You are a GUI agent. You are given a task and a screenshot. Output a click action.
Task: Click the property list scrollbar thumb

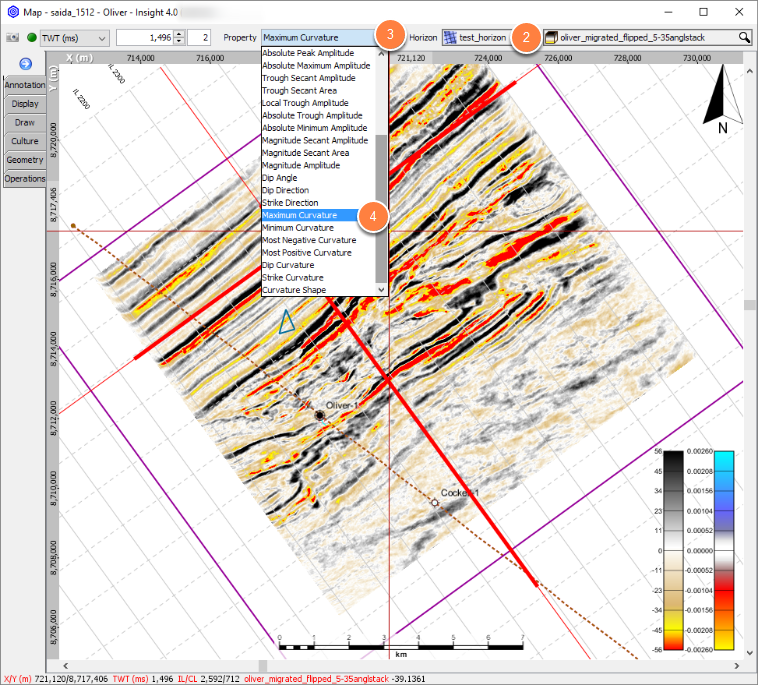(x=381, y=209)
